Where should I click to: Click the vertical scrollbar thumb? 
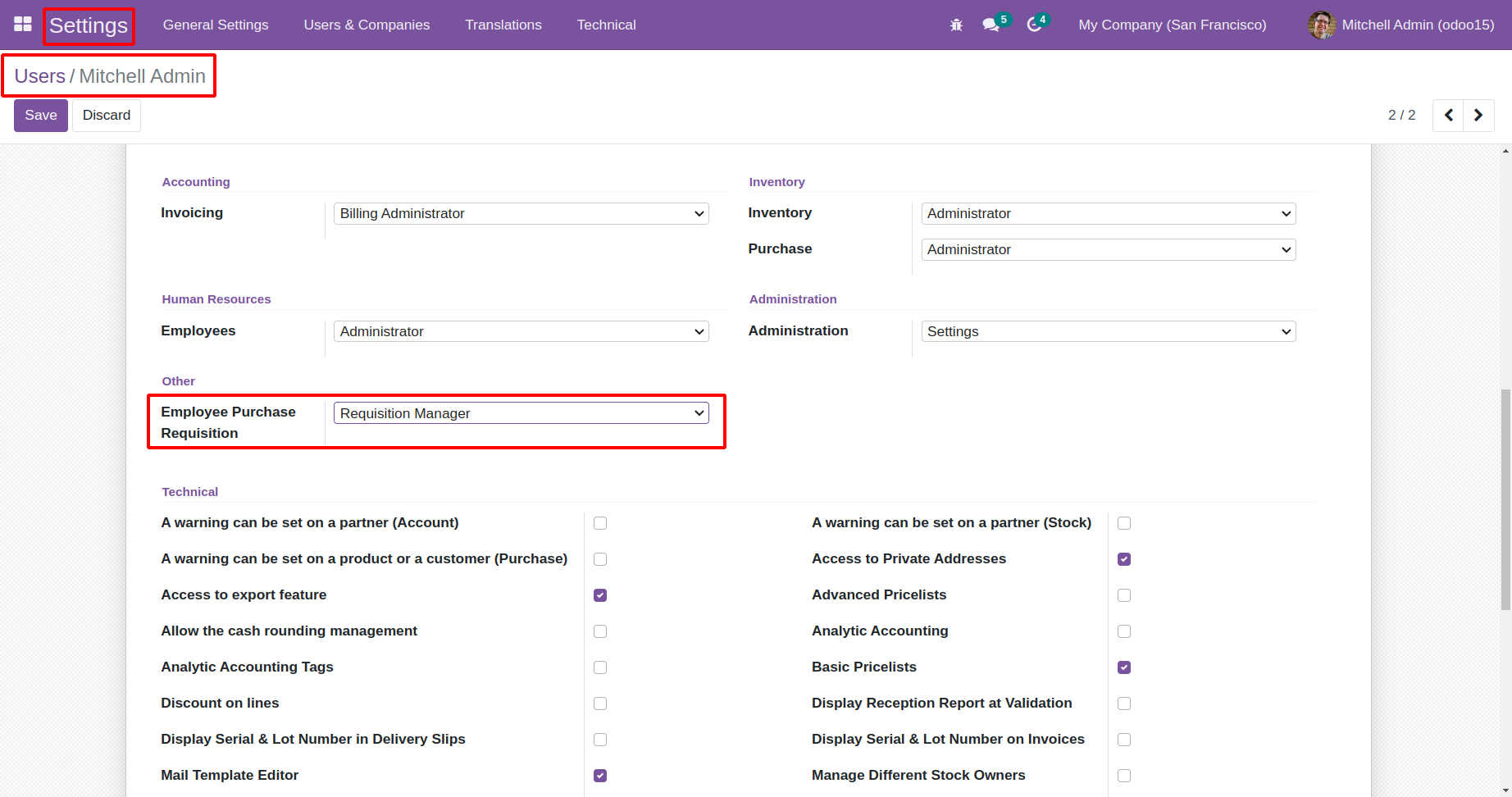click(x=1505, y=500)
